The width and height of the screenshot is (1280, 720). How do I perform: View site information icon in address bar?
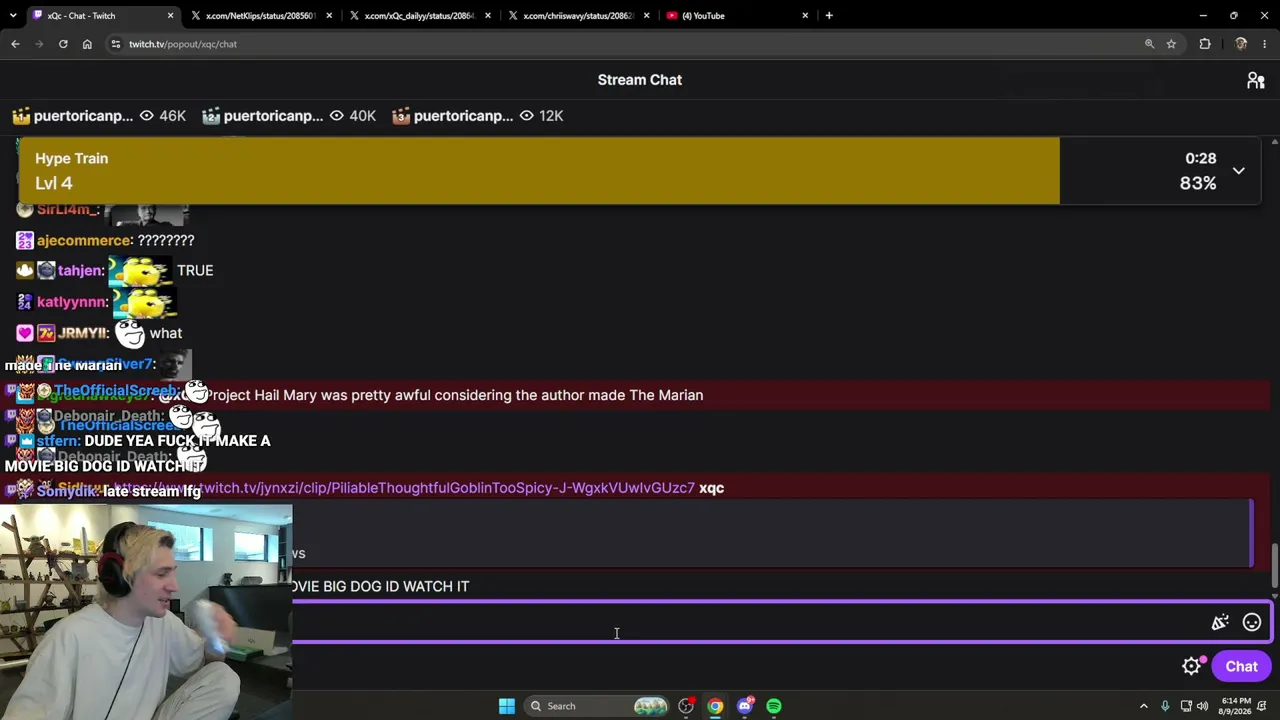coord(116,44)
